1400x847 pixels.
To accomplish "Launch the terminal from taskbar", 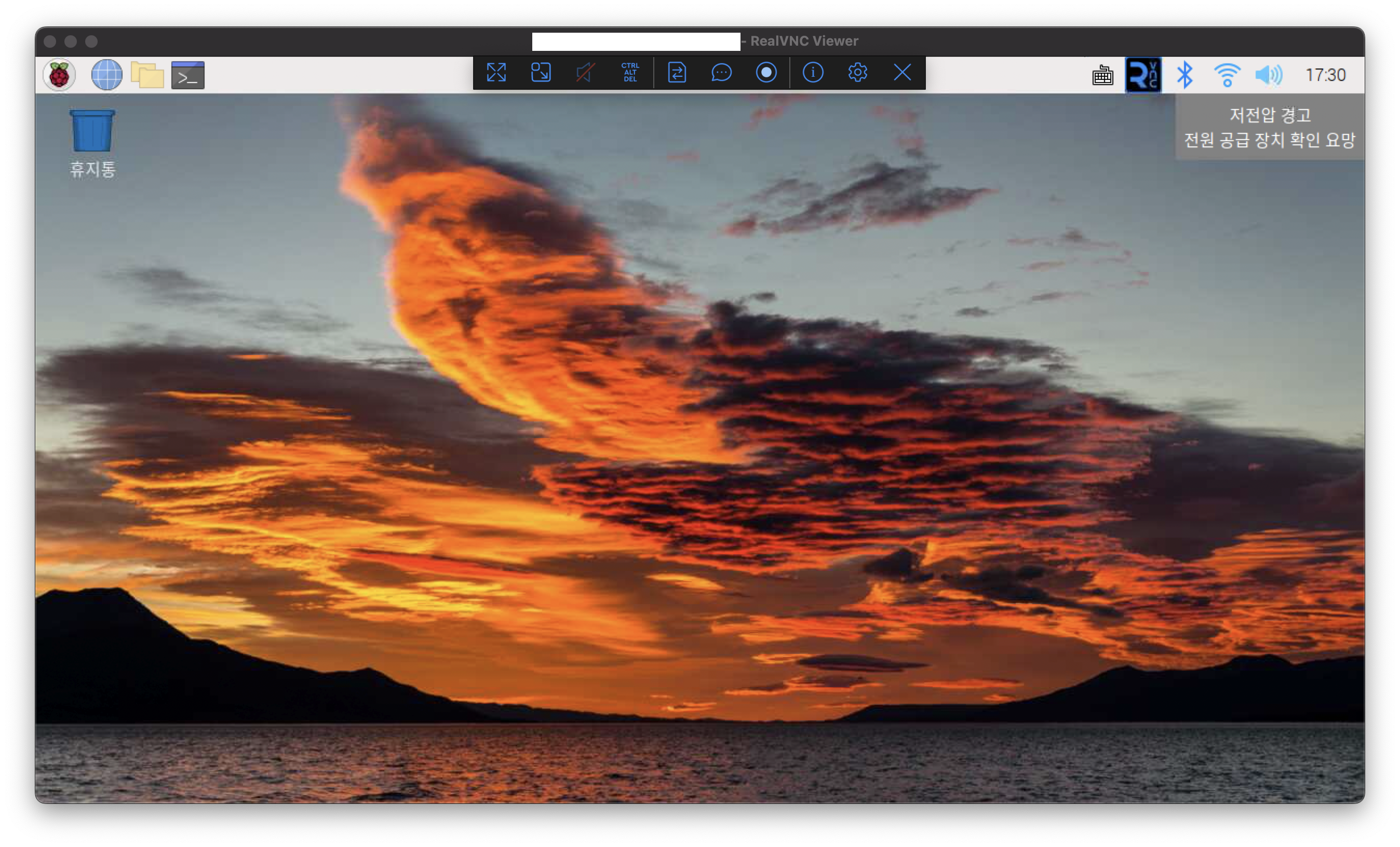I will pyautogui.click(x=188, y=75).
